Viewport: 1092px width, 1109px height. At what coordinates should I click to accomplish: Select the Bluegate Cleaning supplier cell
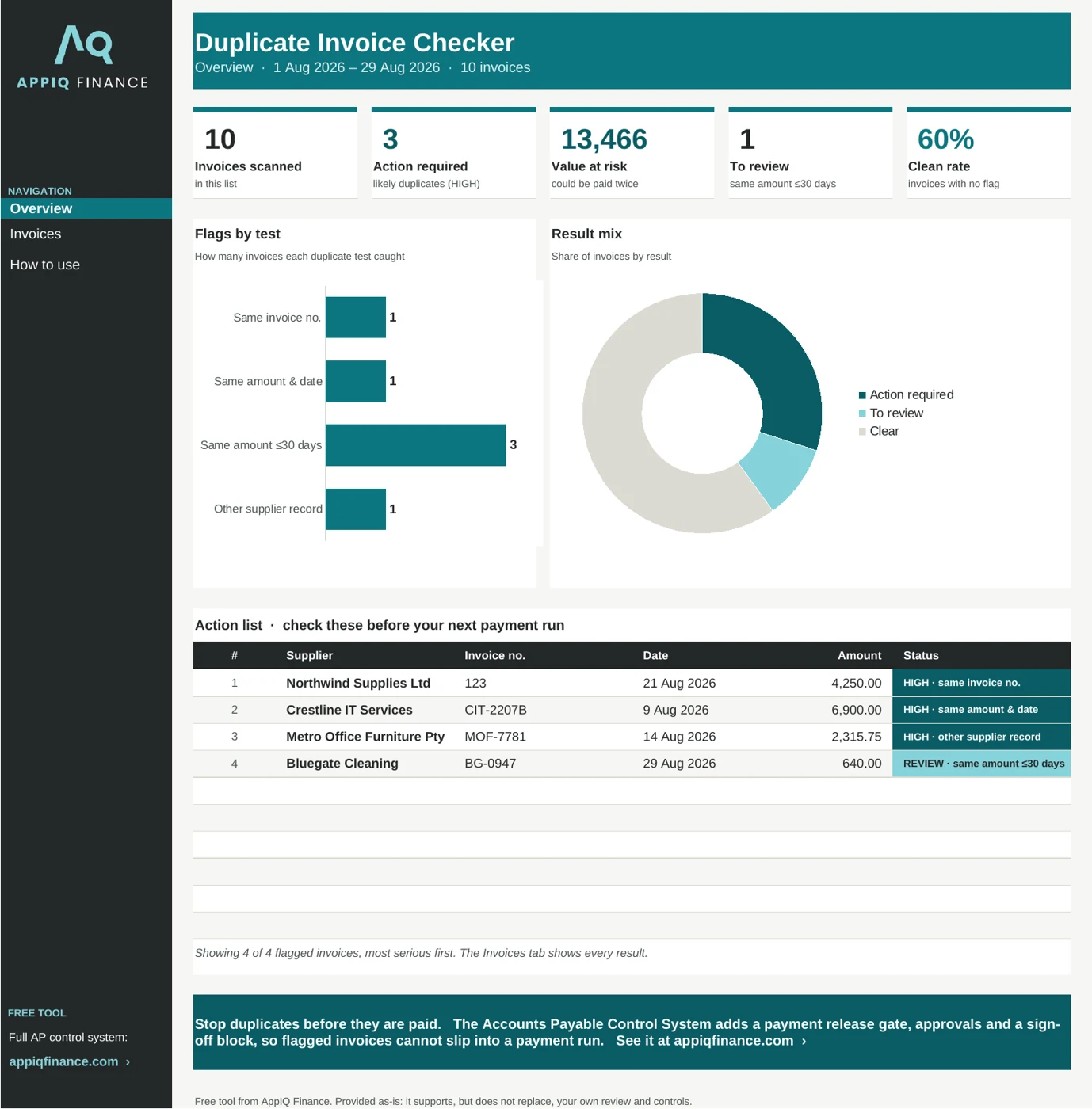pyautogui.click(x=342, y=764)
